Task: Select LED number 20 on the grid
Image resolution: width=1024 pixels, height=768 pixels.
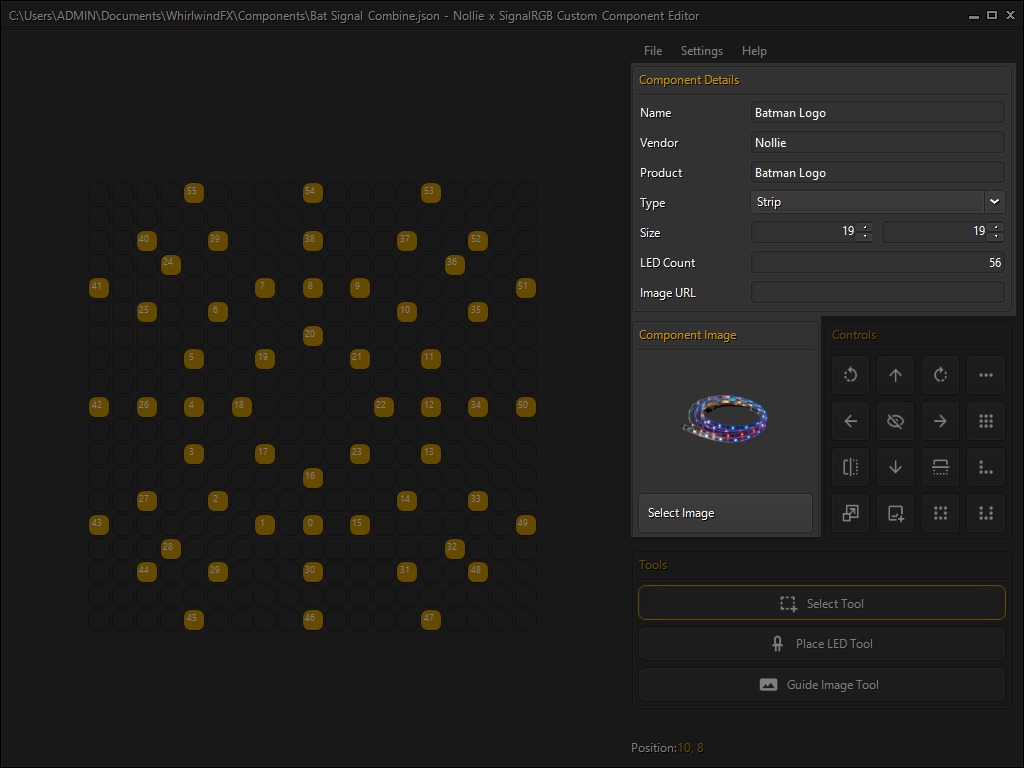Action: (x=313, y=335)
